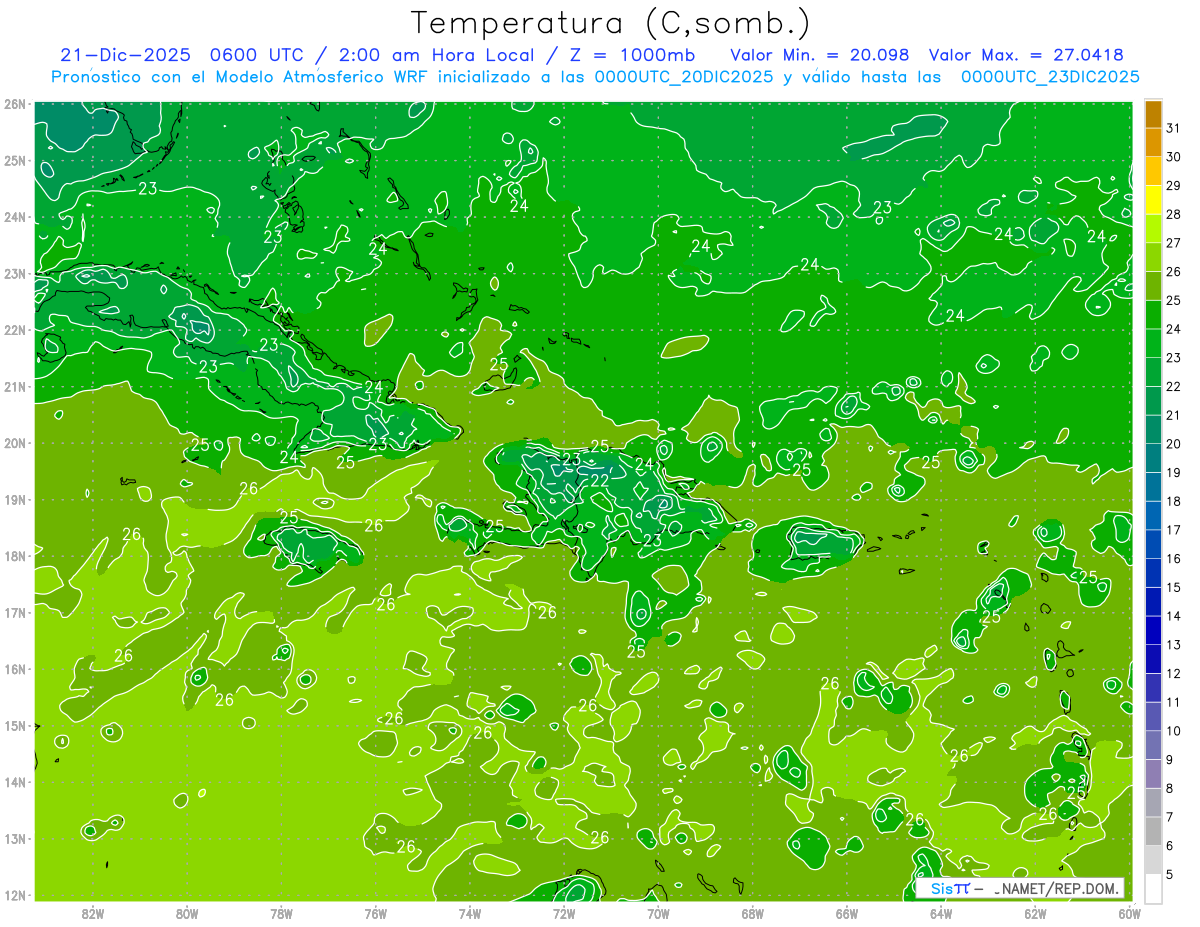The height and width of the screenshot is (927, 1200).
Task: Click the color bar label 10
Action: pos(1173,731)
